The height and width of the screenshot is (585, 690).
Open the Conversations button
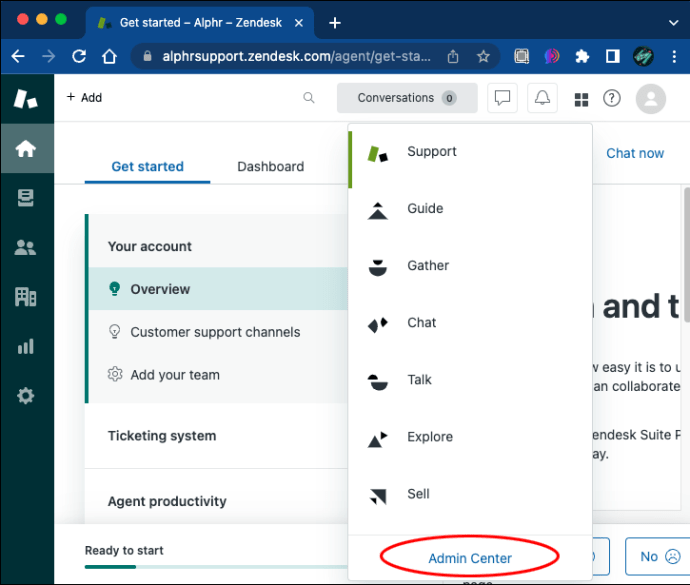(407, 98)
